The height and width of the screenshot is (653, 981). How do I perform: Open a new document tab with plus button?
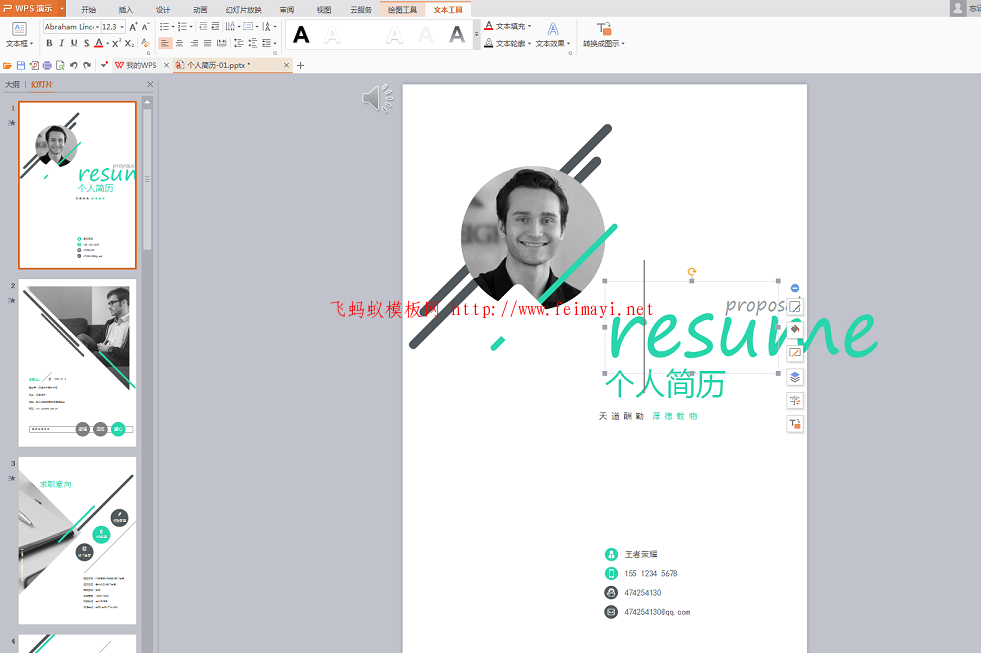pos(301,65)
